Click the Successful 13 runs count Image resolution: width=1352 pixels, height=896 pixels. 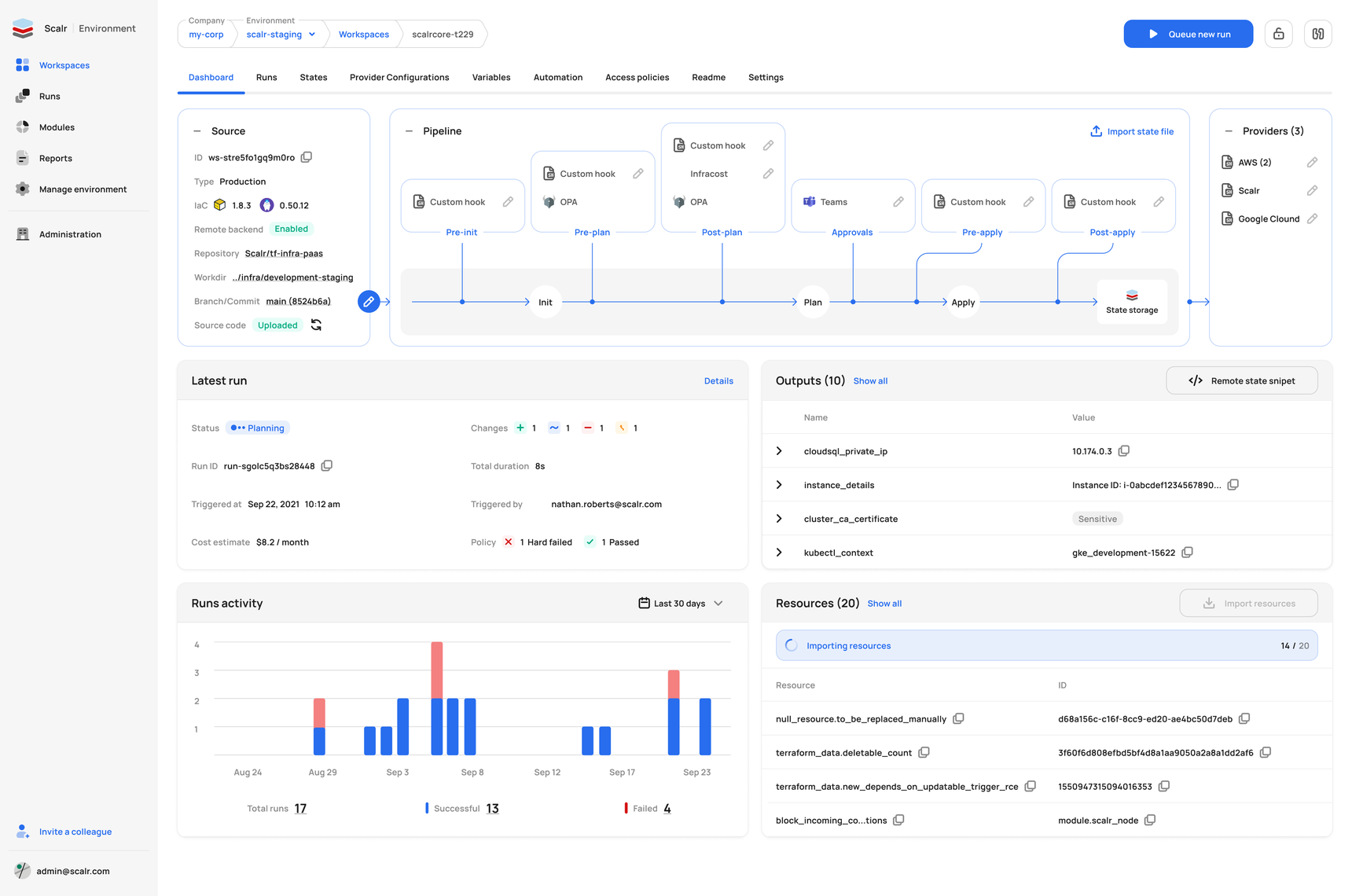pyautogui.click(x=493, y=809)
